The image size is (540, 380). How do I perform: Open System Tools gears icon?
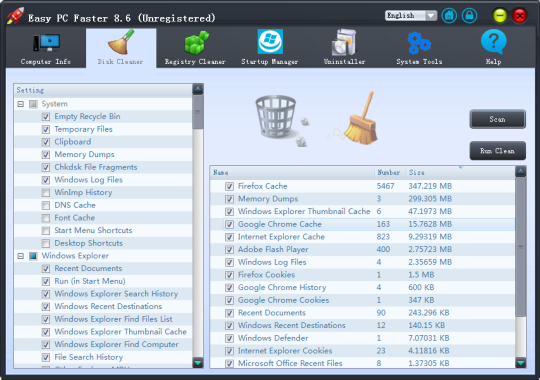tap(419, 43)
